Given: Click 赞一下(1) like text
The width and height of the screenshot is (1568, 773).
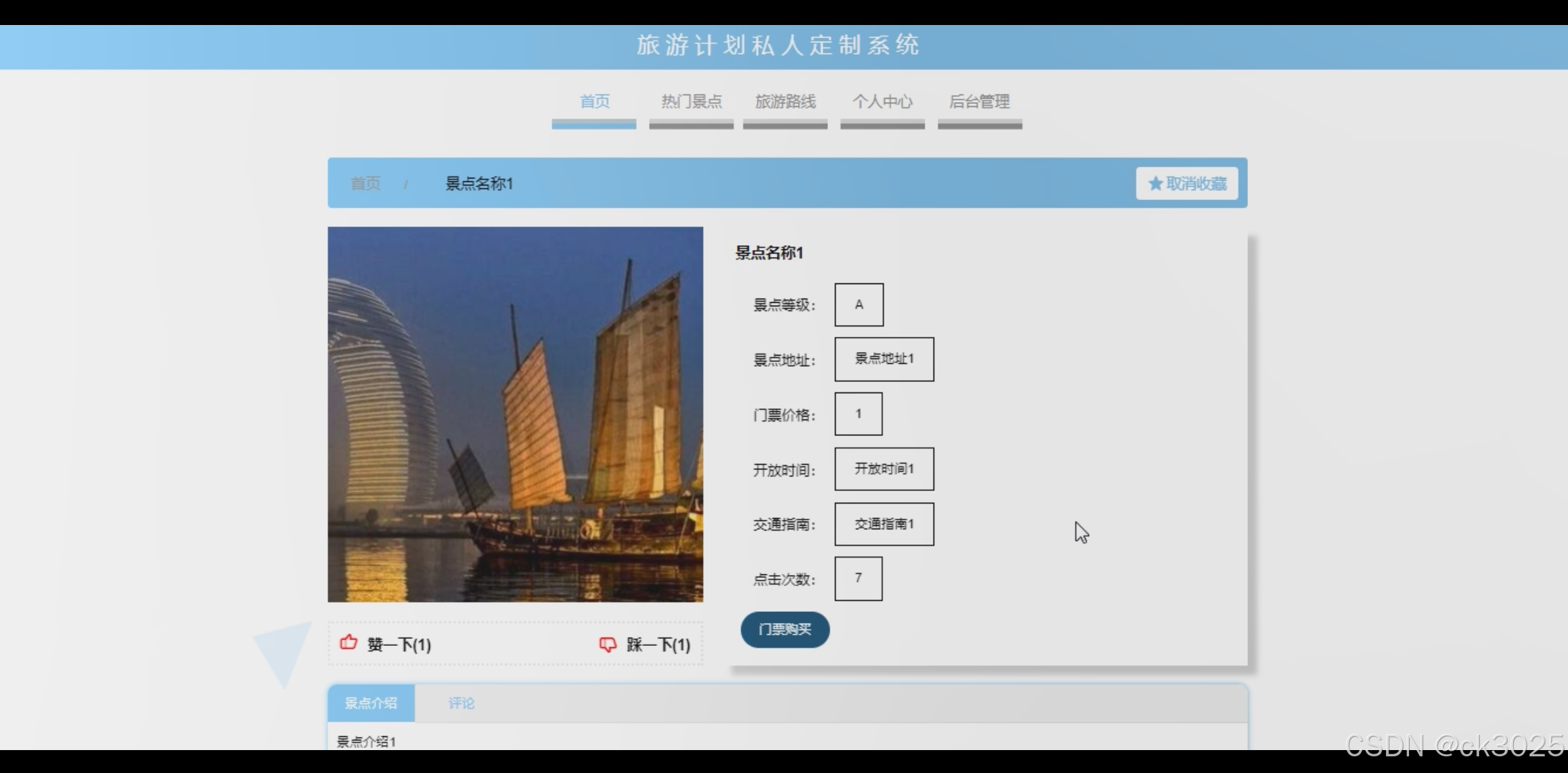Looking at the screenshot, I should click(399, 645).
